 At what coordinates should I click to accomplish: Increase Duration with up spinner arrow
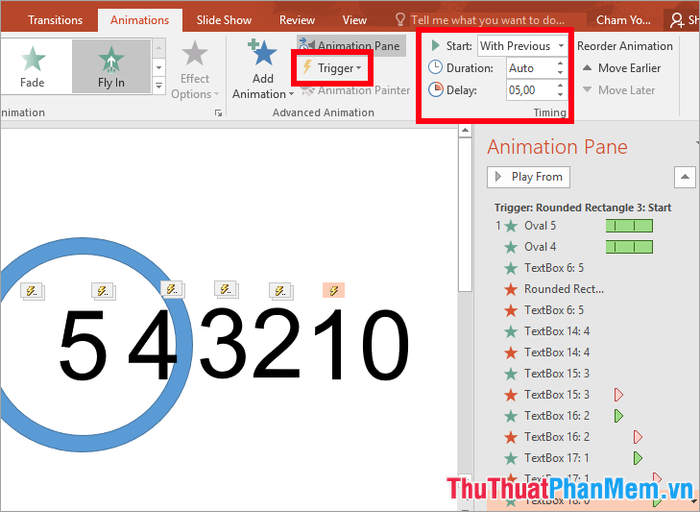pos(561,63)
